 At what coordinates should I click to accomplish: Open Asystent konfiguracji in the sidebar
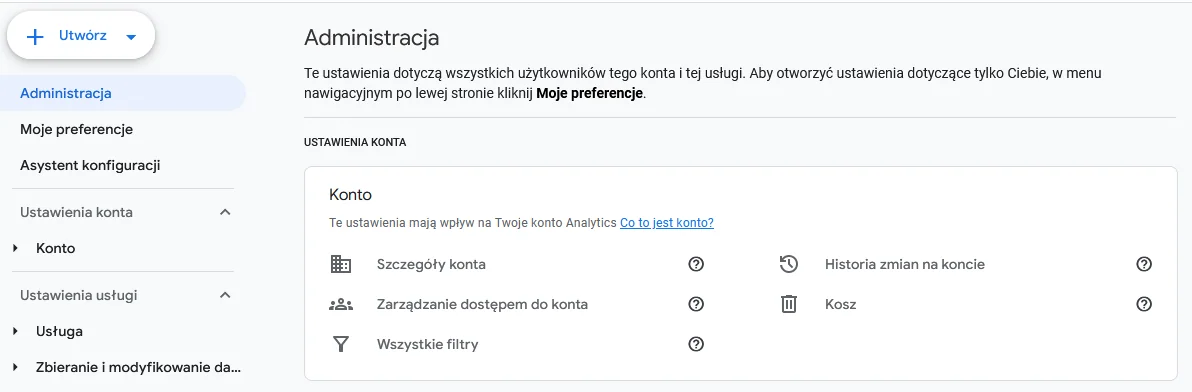point(90,165)
